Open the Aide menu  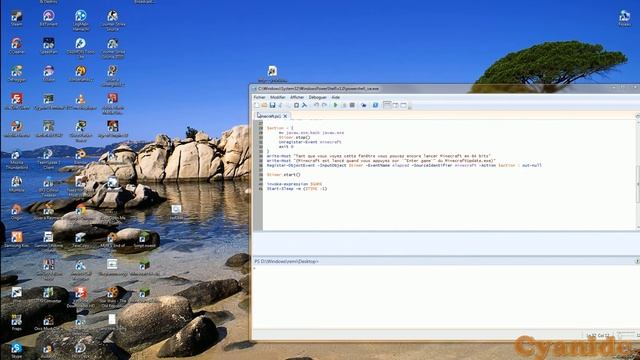tap(336, 98)
